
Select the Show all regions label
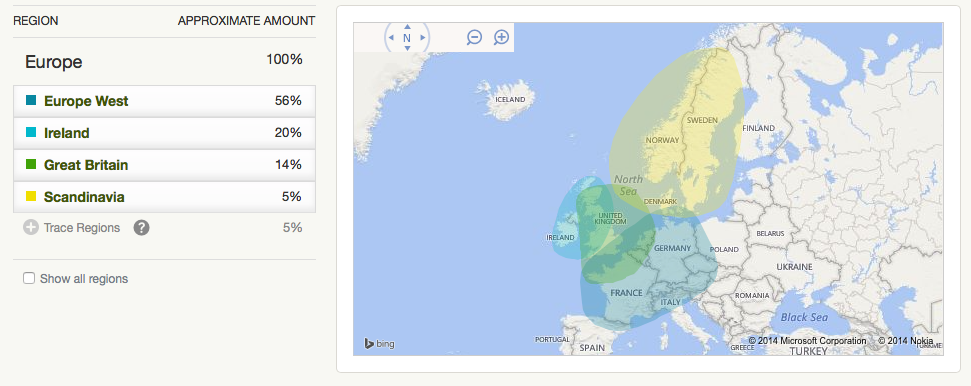tap(84, 279)
